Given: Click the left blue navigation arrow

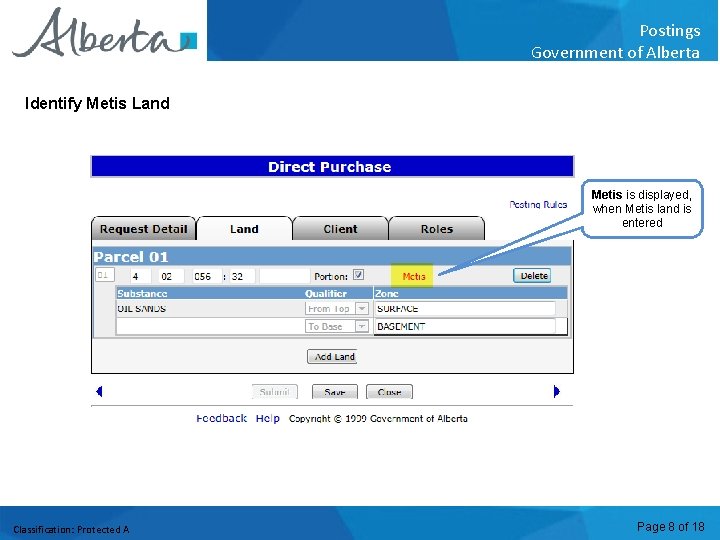Looking at the screenshot, I should tap(99, 391).
